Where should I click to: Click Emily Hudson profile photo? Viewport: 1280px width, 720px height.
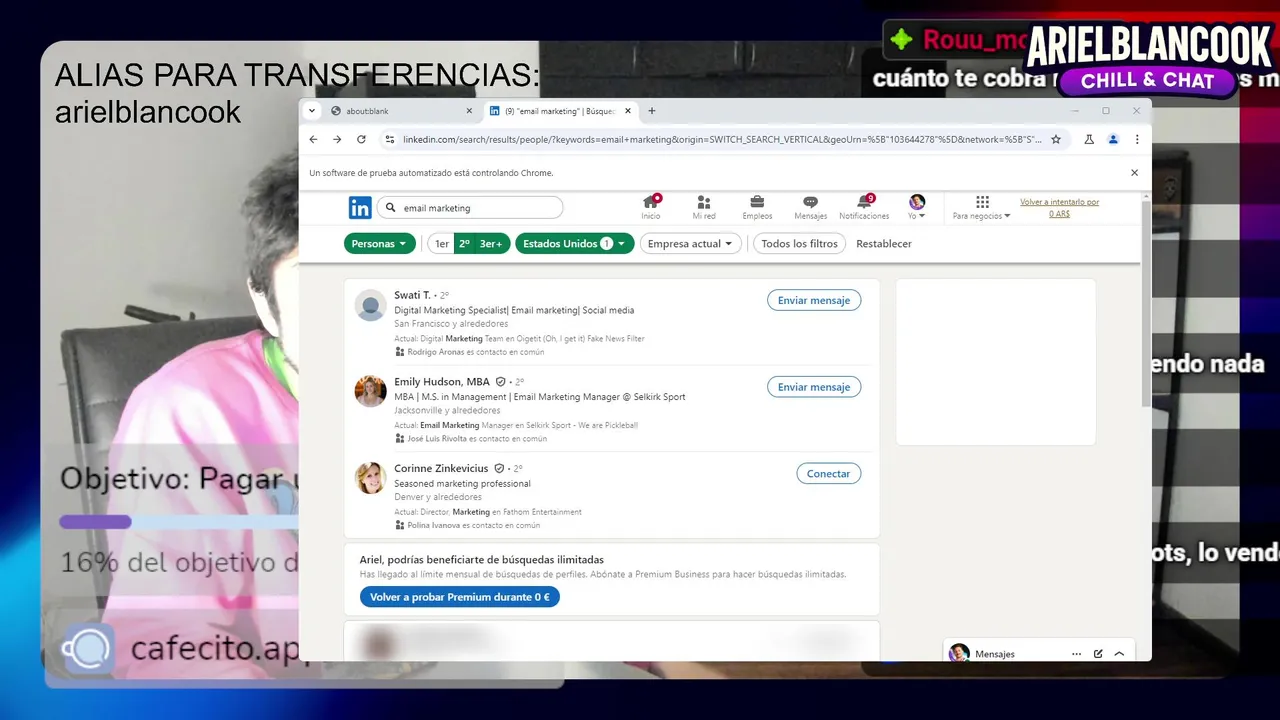[370, 391]
